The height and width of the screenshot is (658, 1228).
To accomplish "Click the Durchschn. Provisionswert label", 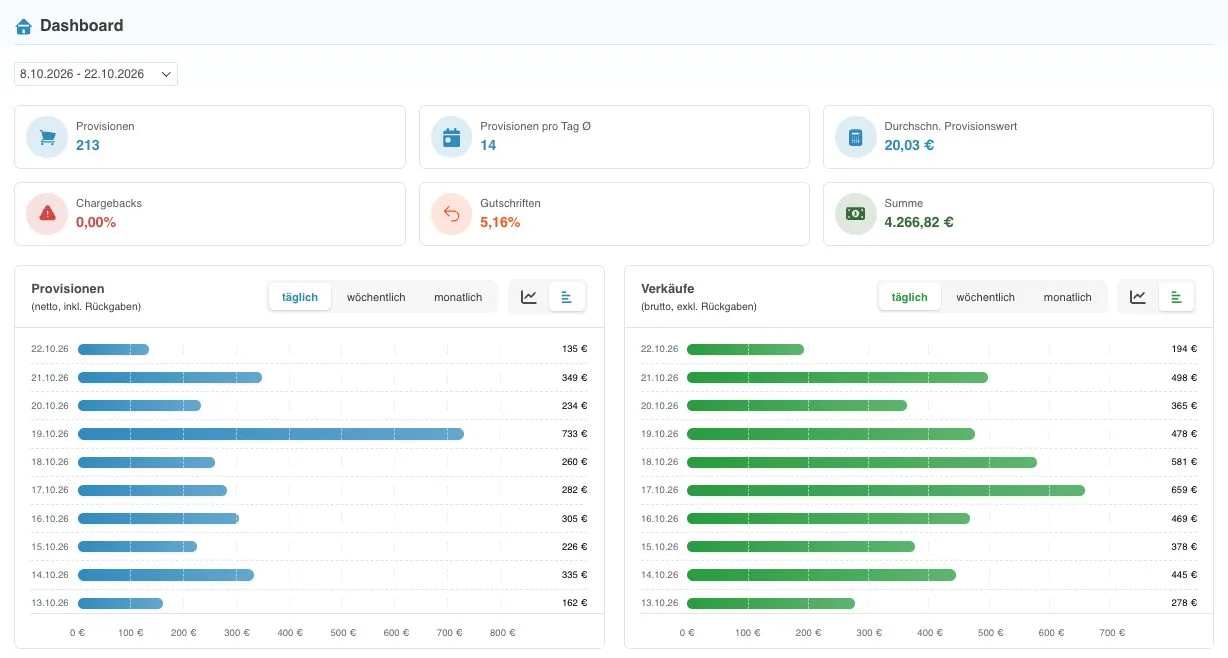I will [x=951, y=127].
